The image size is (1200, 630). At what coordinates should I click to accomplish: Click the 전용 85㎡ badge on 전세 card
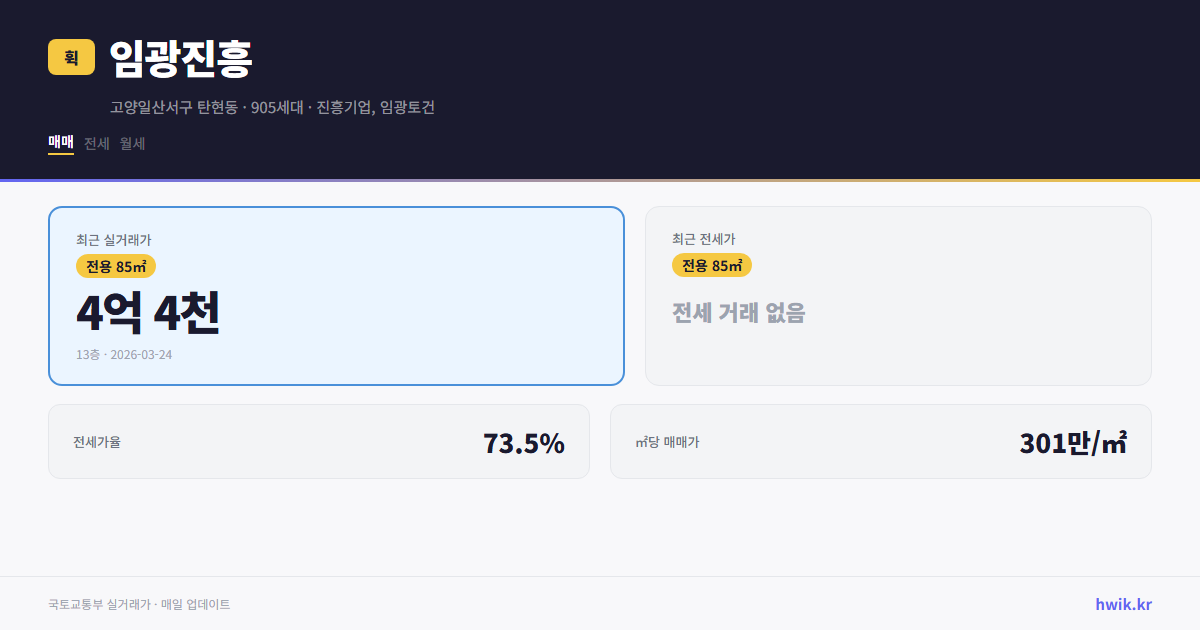pyautogui.click(x=712, y=265)
